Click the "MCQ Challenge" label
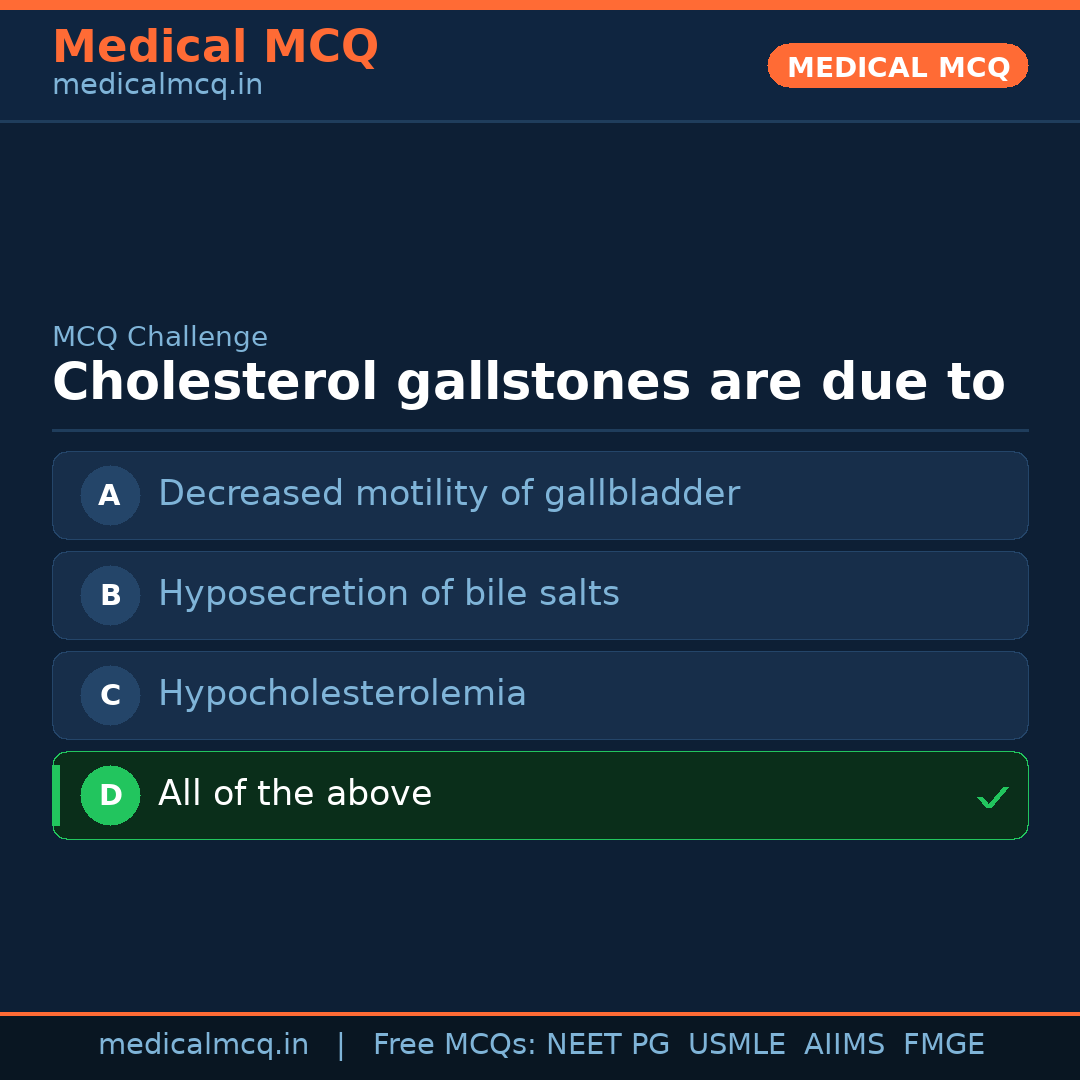The image size is (1080, 1080). click(160, 337)
